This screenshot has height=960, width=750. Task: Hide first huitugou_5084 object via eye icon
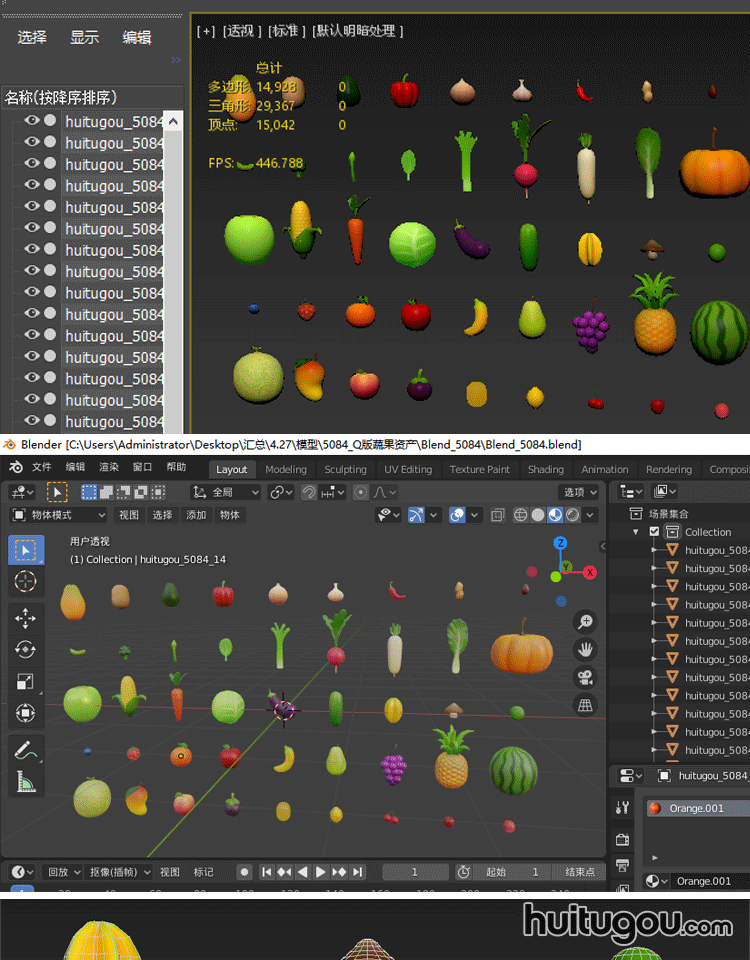(32, 121)
